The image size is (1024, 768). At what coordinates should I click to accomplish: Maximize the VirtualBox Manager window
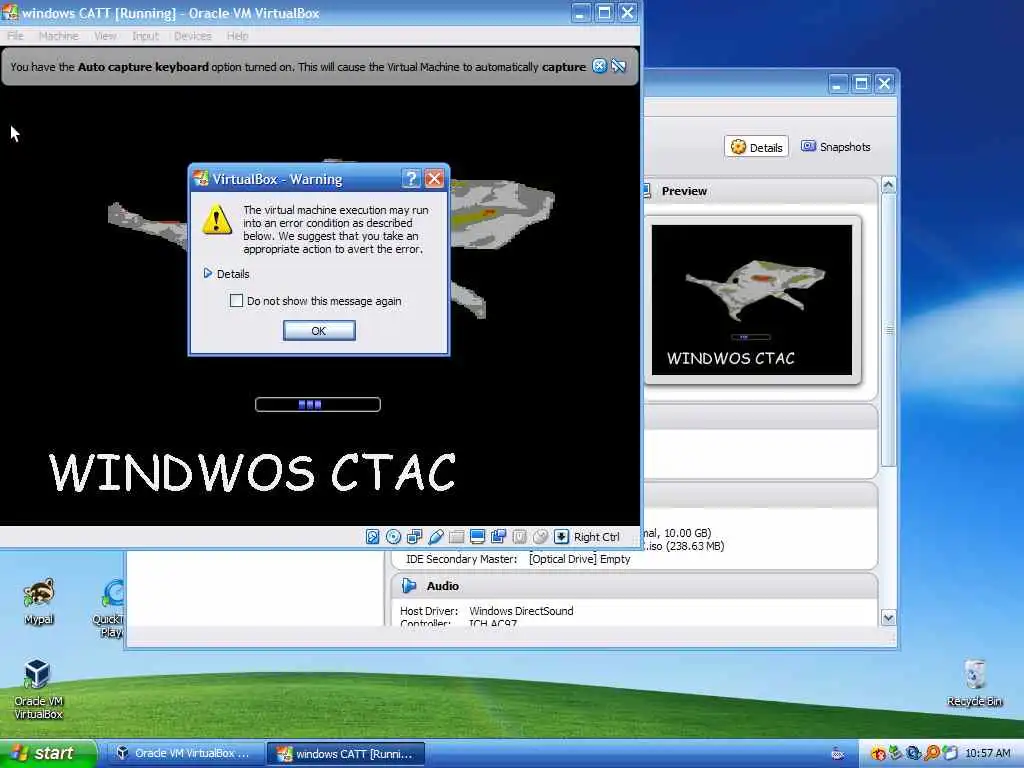(x=861, y=84)
